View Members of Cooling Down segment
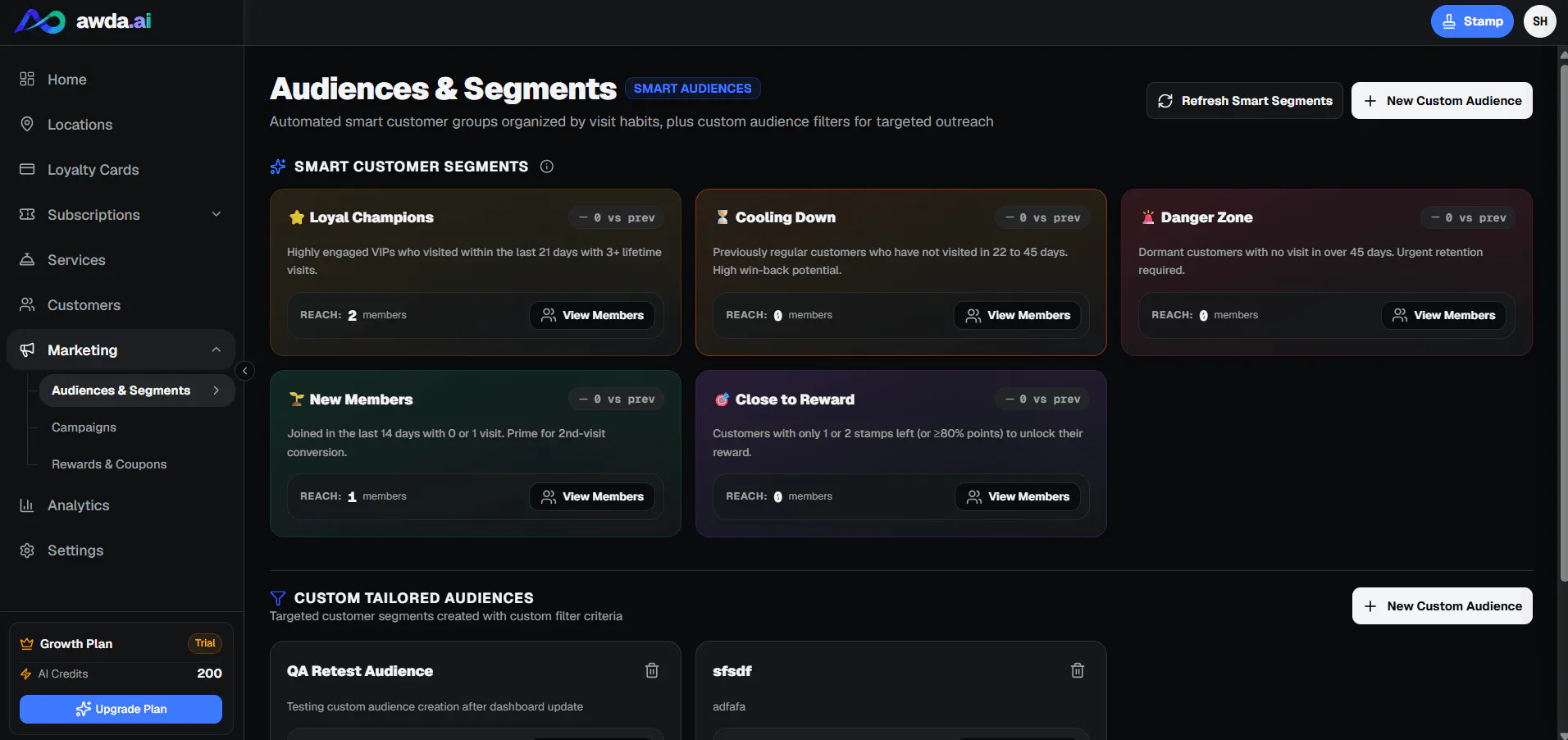1568x740 pixels. (x=1018, y=315)
